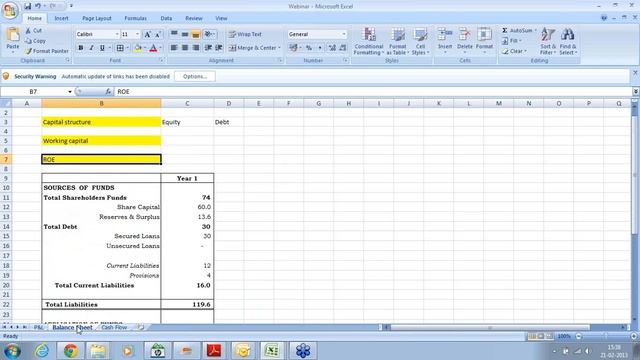Screen dimensions: 640x360
Task: Open the text Orientation options
Action: coord(209,34)
